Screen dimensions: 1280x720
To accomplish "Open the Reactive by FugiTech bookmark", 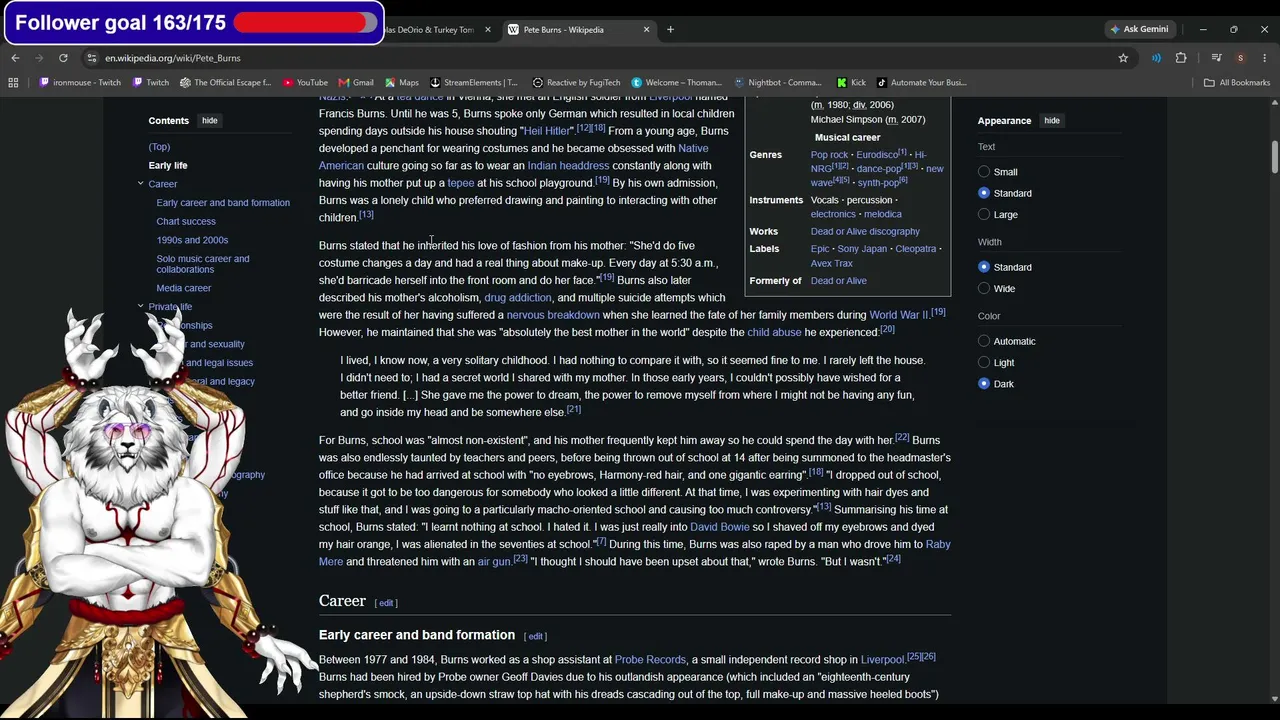I will (577, 83).
